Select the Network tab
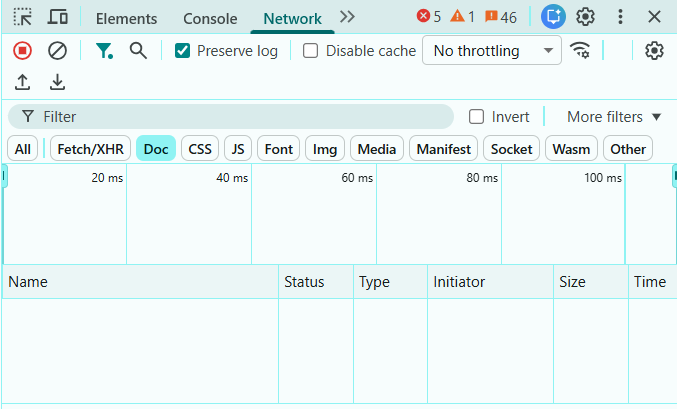Viewport: 677px width, 409px height. [x=292, y=19]
